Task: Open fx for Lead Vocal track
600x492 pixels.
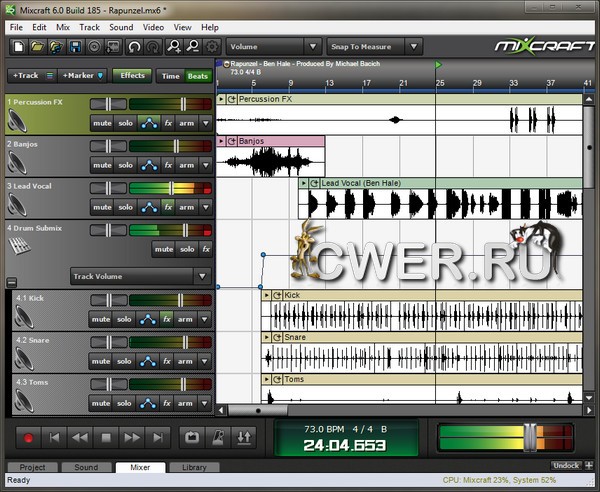Action: pyautogui.click(x=168, y=207)
